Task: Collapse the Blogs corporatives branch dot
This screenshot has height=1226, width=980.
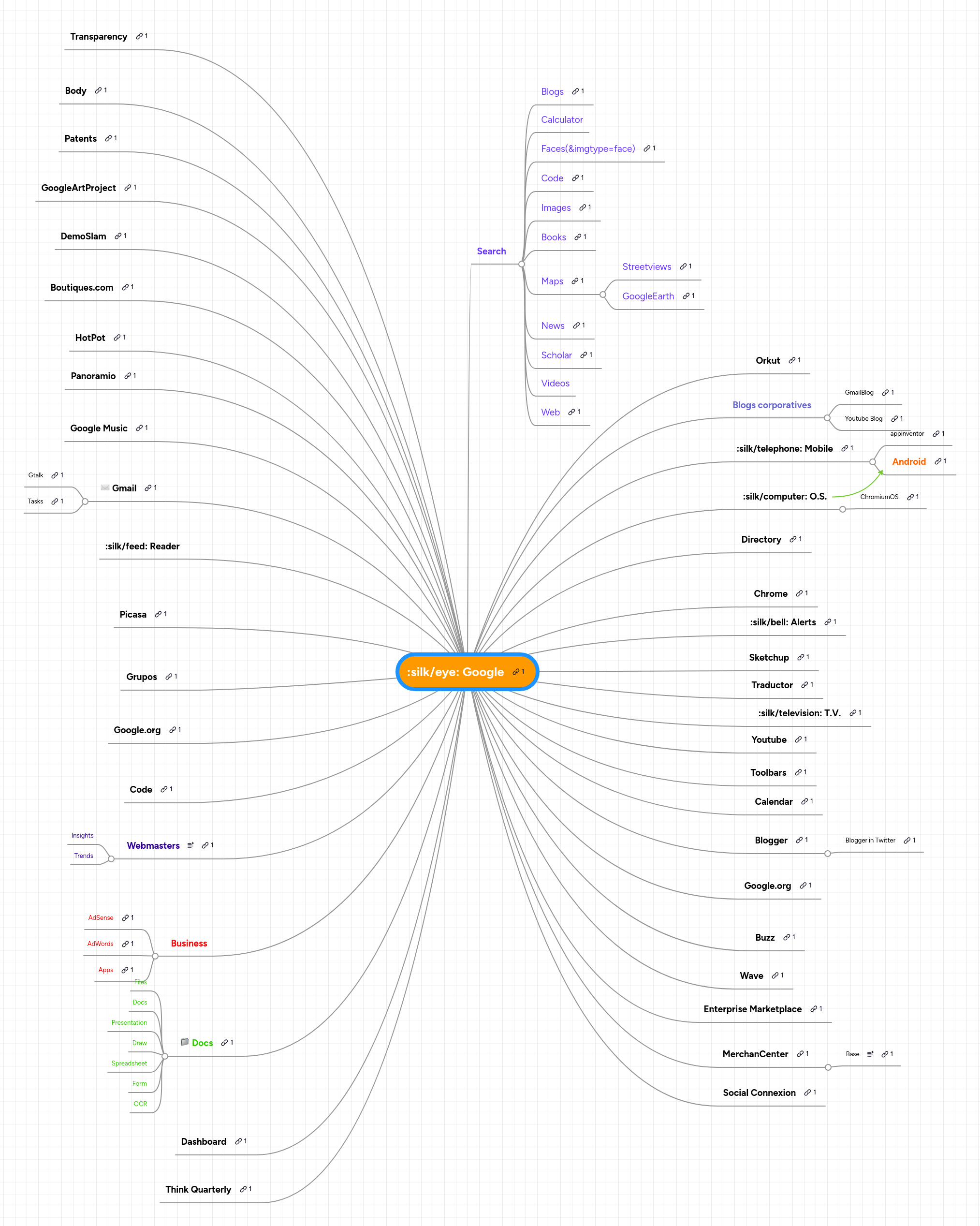Action: click(x=827, y=418)
